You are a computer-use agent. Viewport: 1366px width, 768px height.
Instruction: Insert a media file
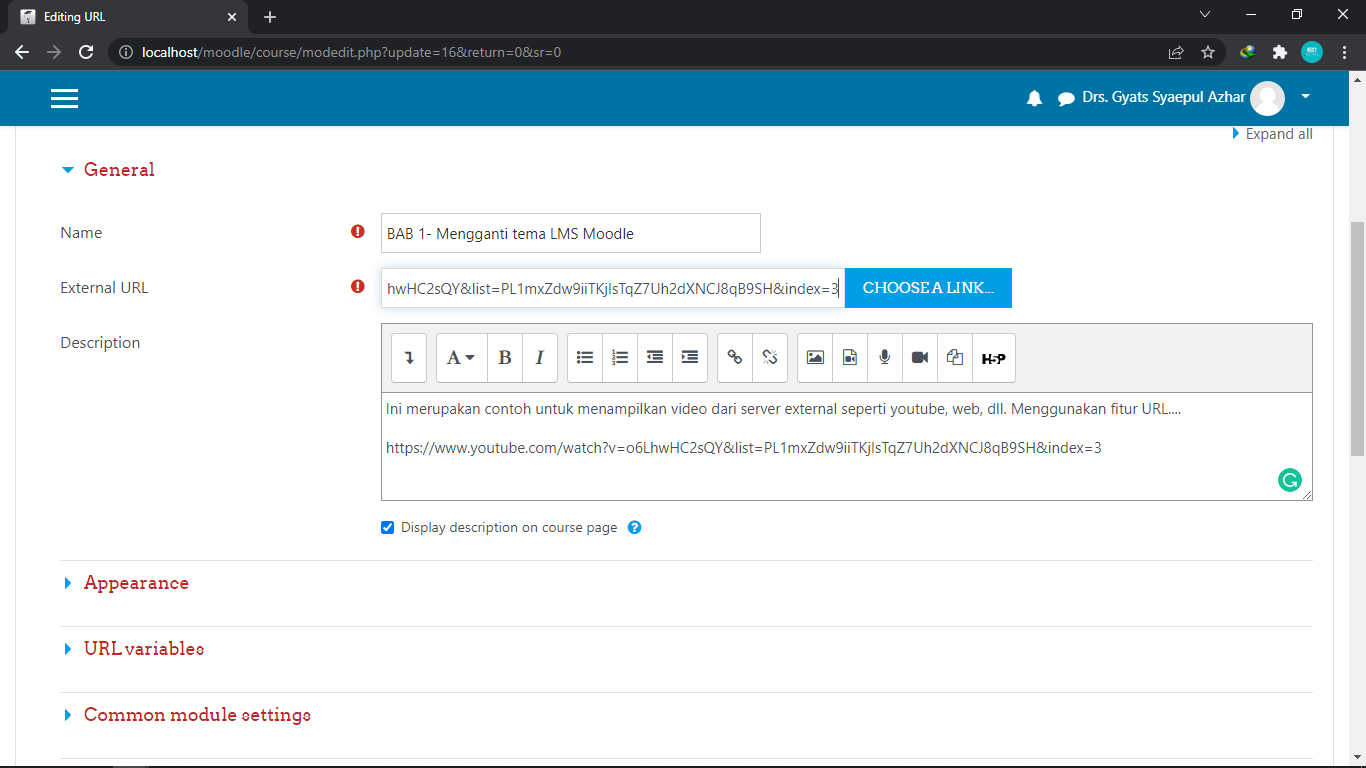(x=850, y=358)
